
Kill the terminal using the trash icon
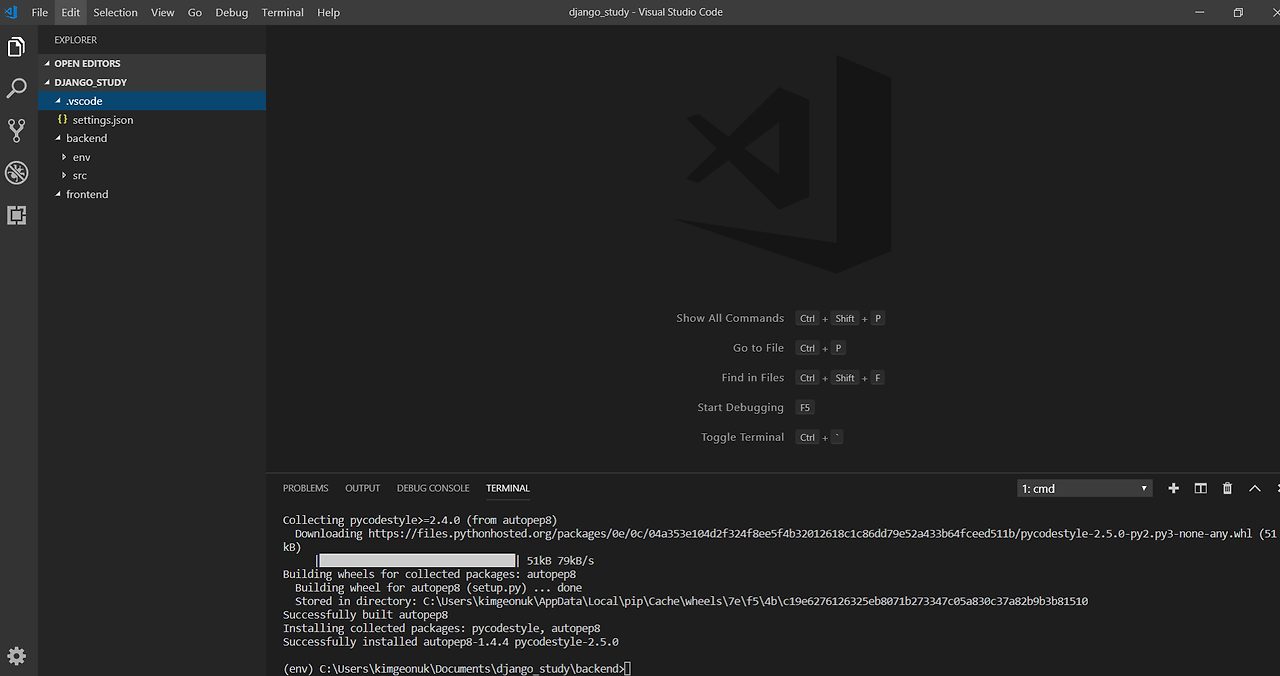(x=1227, y=488)
